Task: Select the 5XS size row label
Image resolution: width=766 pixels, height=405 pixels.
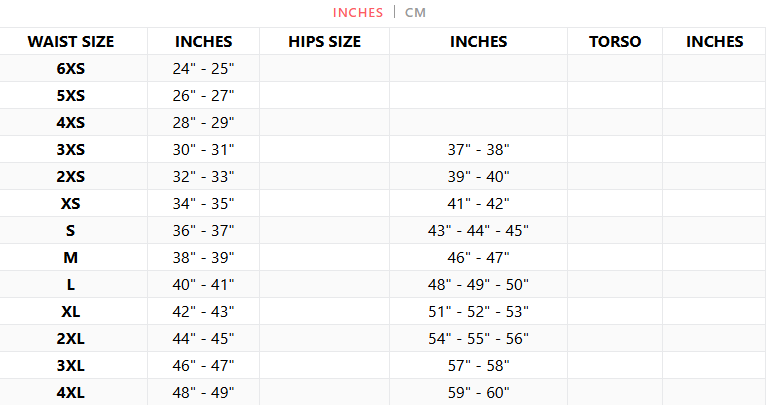Action: click(x=71, y=95)
